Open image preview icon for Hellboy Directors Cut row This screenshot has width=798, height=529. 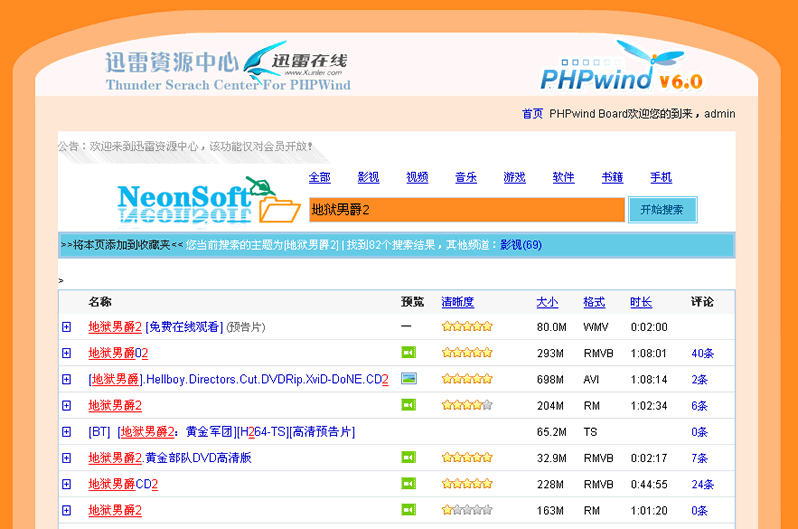click(408, 379)
